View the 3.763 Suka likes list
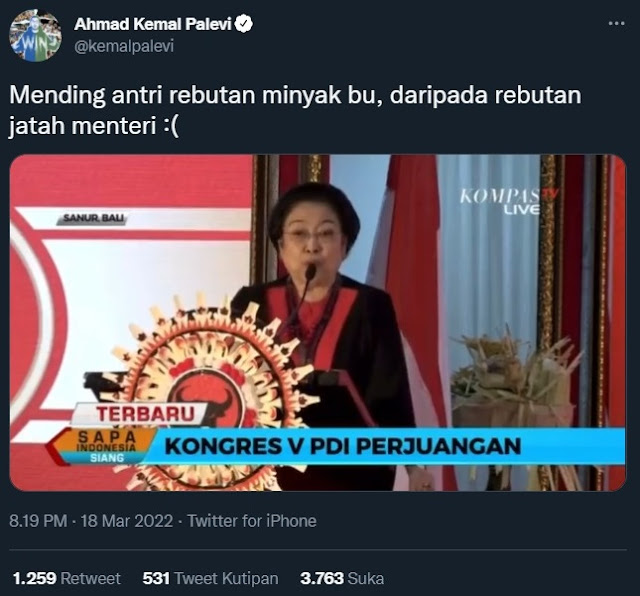The image size is (640, 596). tap(342, 578)
